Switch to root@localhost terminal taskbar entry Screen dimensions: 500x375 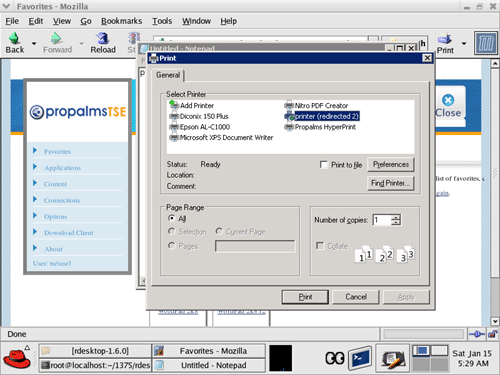point(95,365)
